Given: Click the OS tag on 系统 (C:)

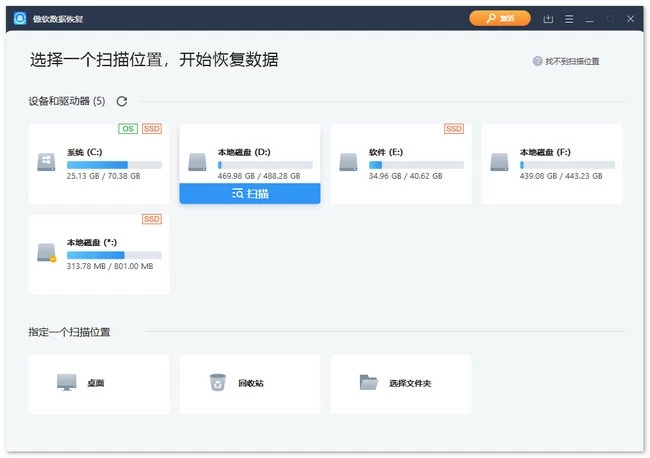Looking at the screenshot, I should point(128,129).
